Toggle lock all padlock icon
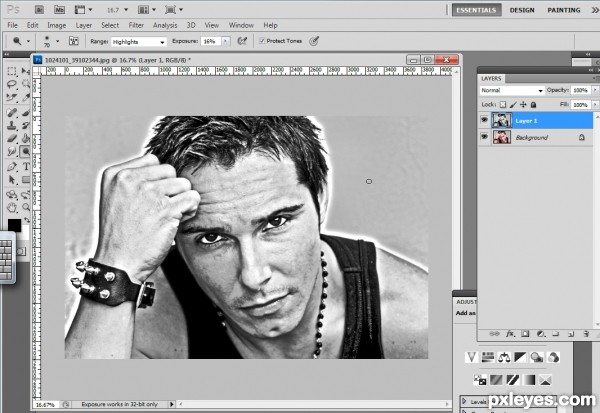 pyautogui.click(x=533, y=104)
